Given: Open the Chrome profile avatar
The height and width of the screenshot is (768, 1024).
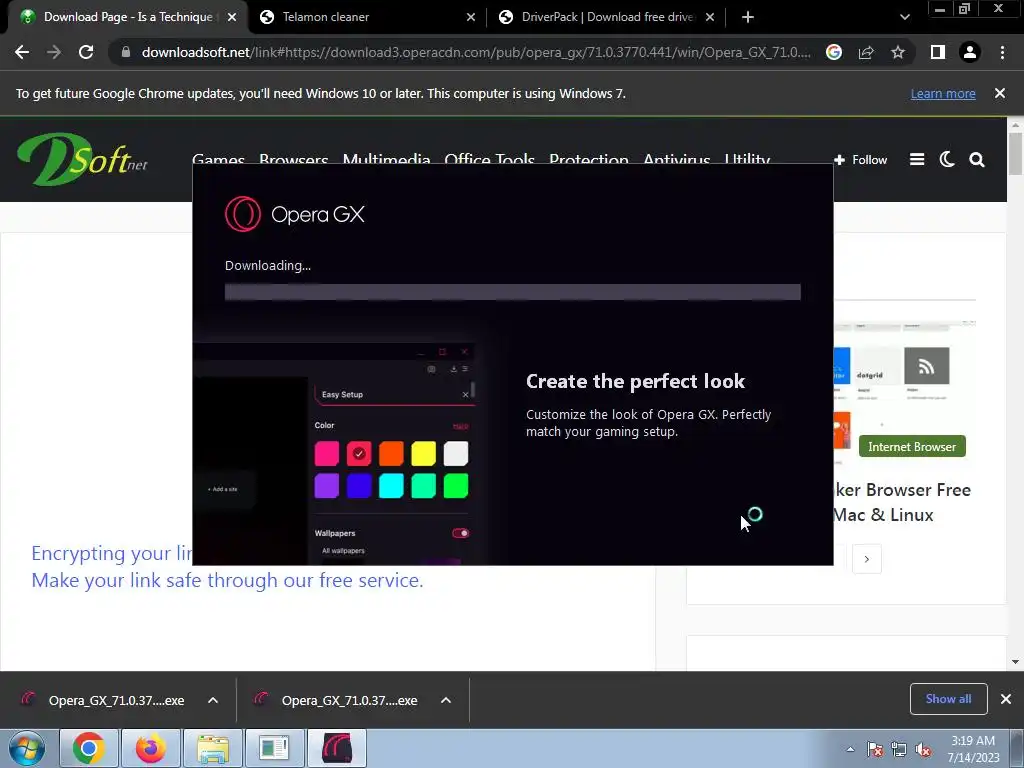Looking at the screenshot, I should click(970, 52).
